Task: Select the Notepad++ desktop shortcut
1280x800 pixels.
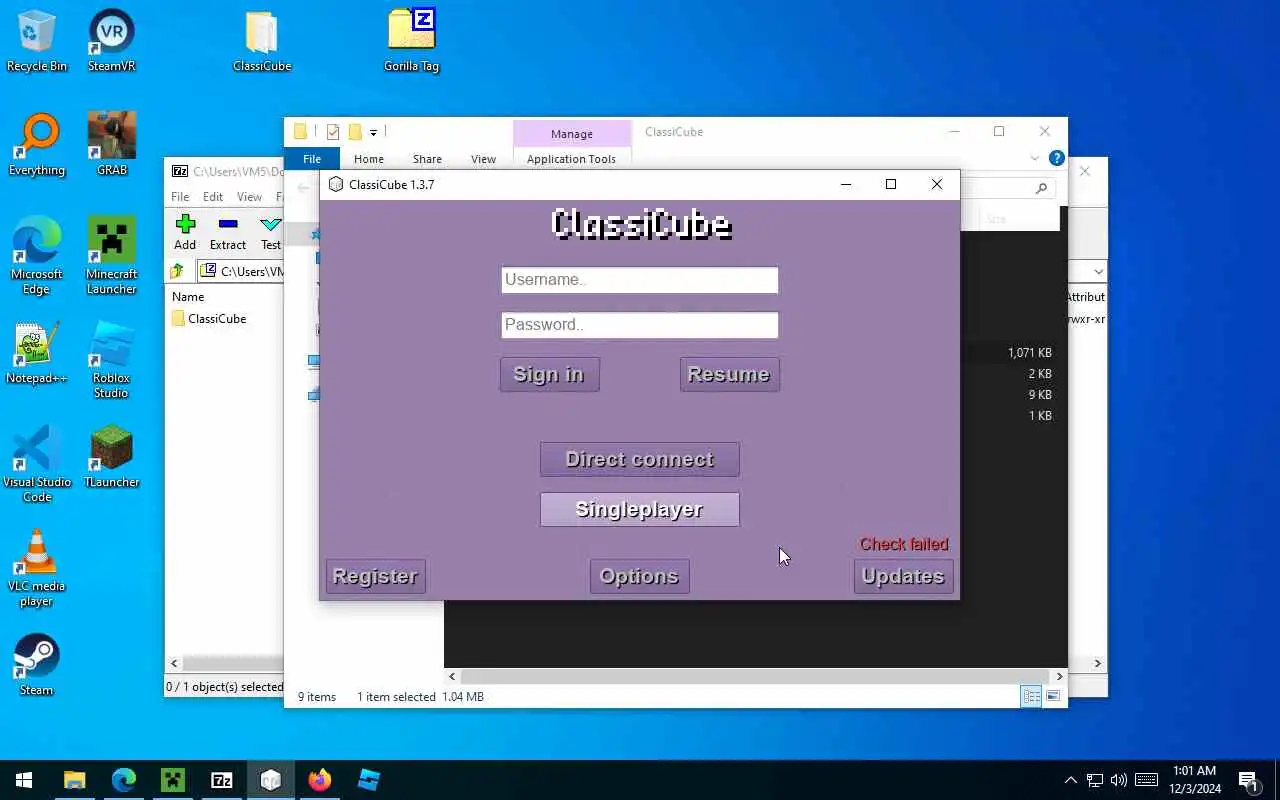Action: click(36, 353)
